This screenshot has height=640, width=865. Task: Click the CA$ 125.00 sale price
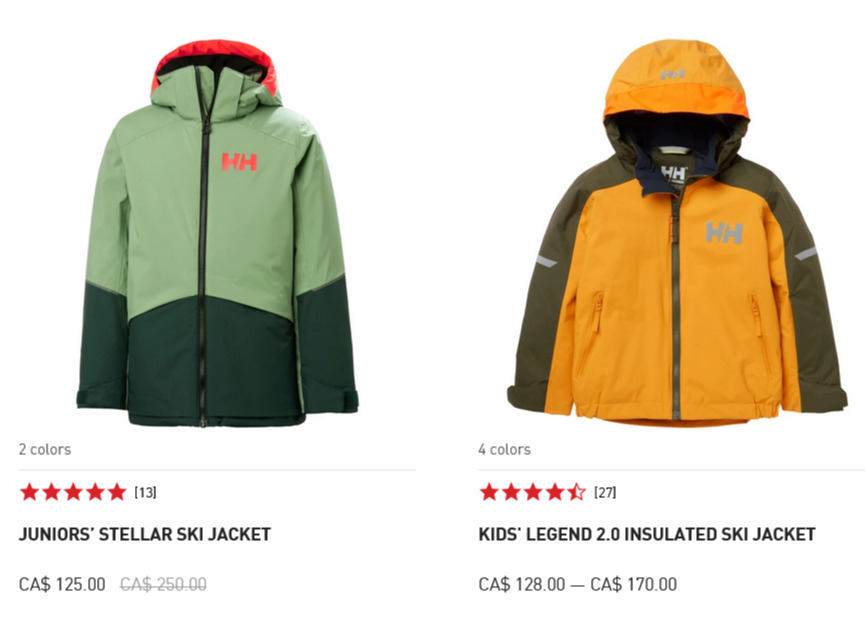pyautogui.click(x=62, y=584)
